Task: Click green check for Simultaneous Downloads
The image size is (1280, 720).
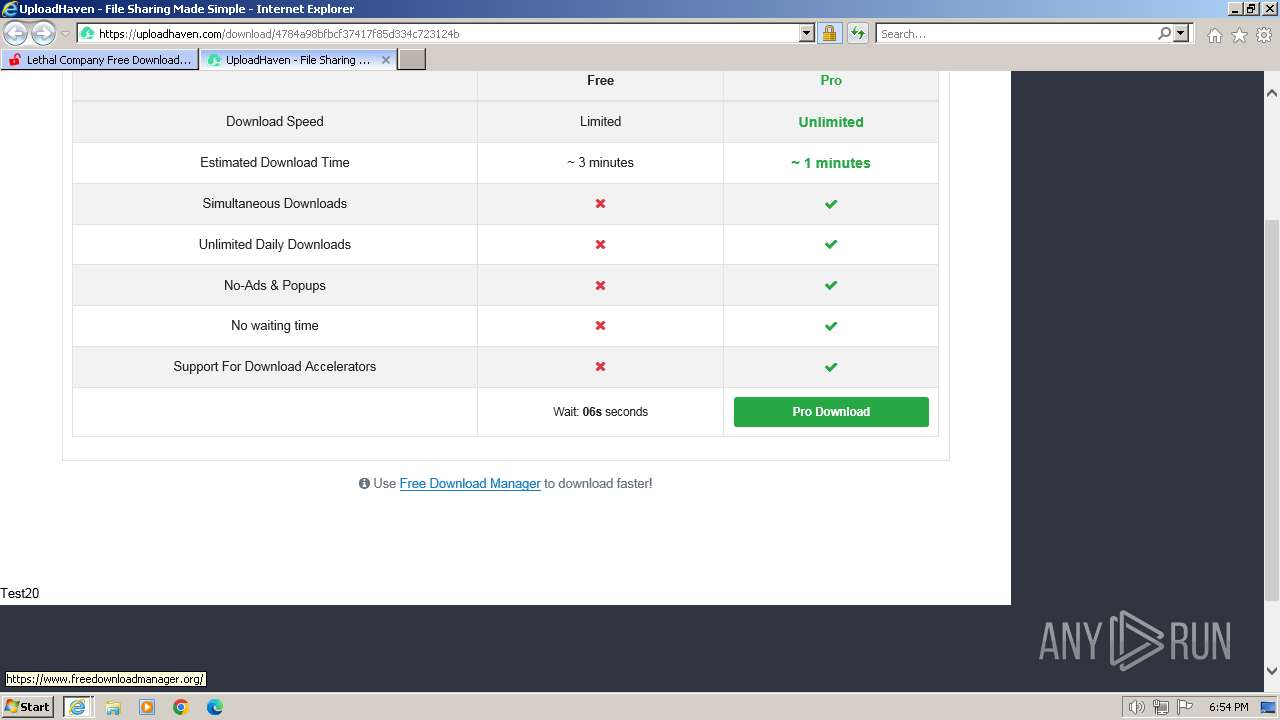Action: [831, 204]
